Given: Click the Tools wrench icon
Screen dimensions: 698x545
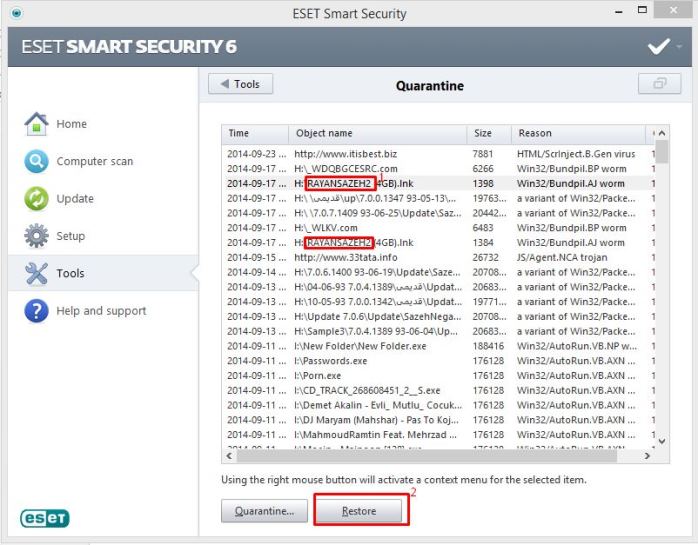Looking at the screenshot, I should [34, 274].
